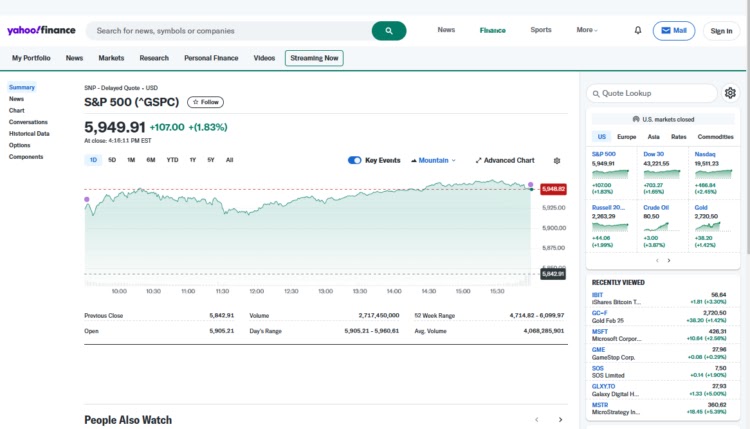Viewport: 750px width, 429px height.
Task: Select the 1M chart range
Action: tap(131, 160)
